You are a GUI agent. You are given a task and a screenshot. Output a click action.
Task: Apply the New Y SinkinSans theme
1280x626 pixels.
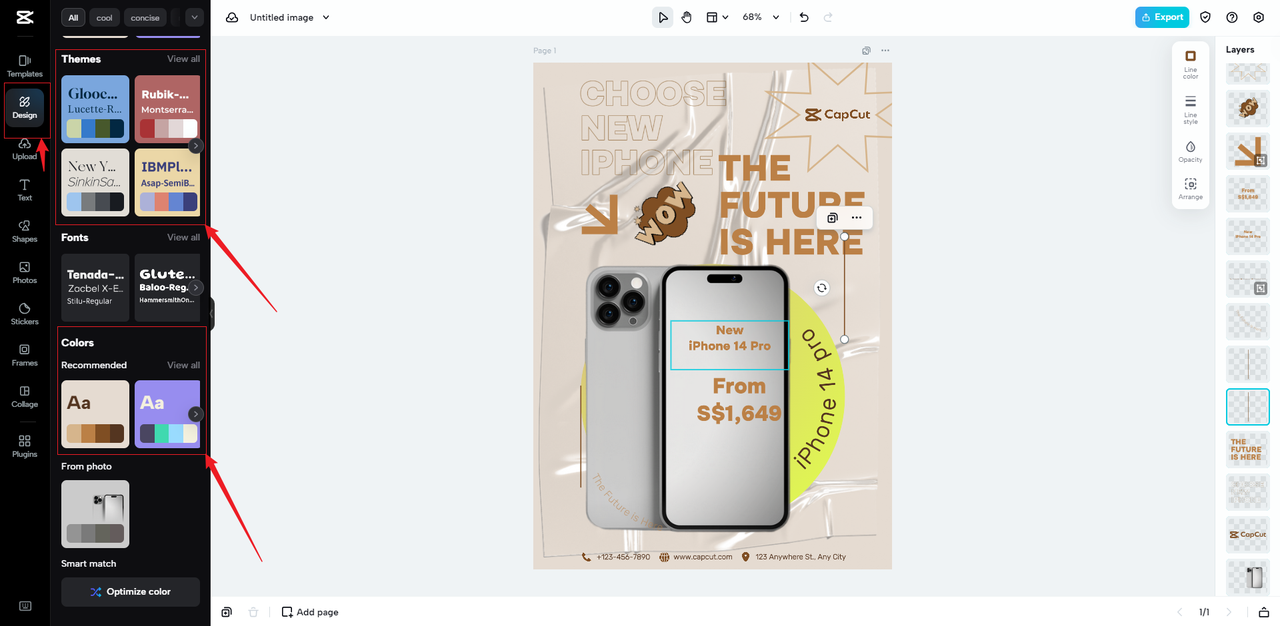95,182
